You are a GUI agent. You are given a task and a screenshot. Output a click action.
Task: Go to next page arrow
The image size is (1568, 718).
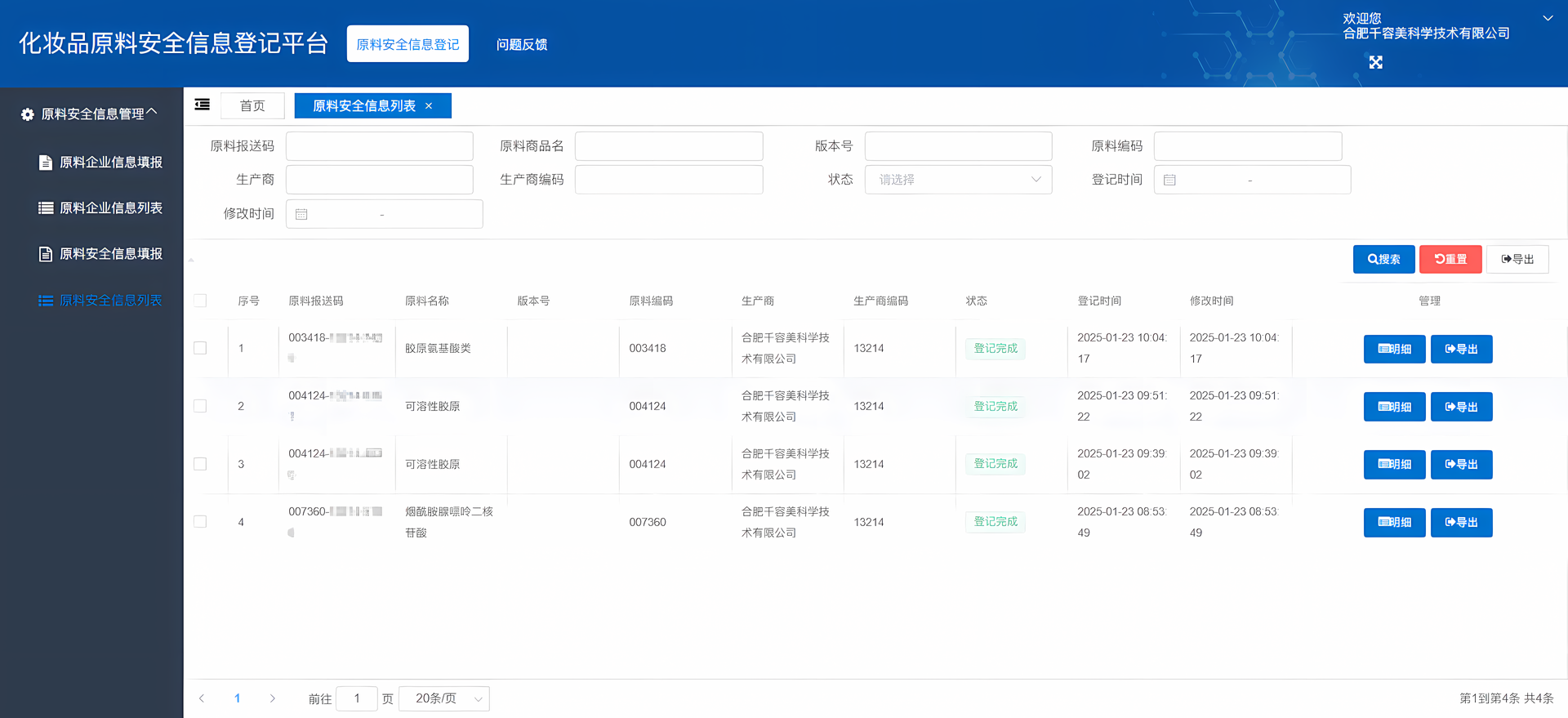click(273, 698)
